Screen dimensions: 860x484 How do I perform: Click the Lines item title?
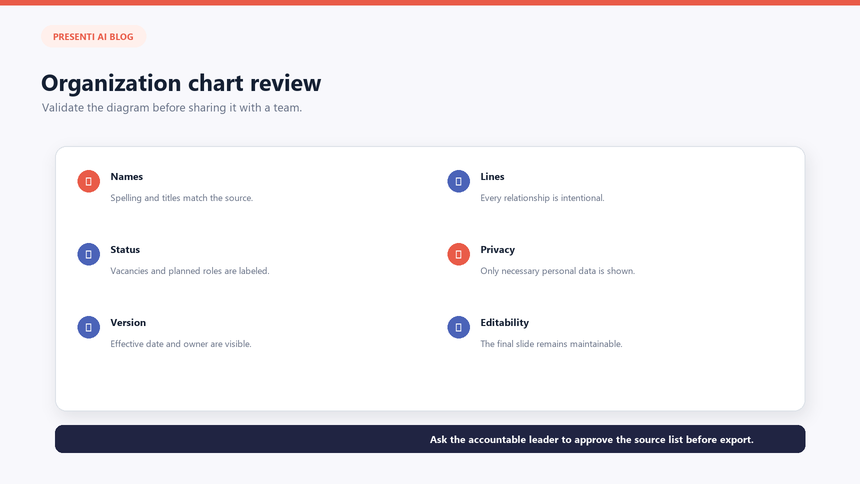[x=492, y=177]
